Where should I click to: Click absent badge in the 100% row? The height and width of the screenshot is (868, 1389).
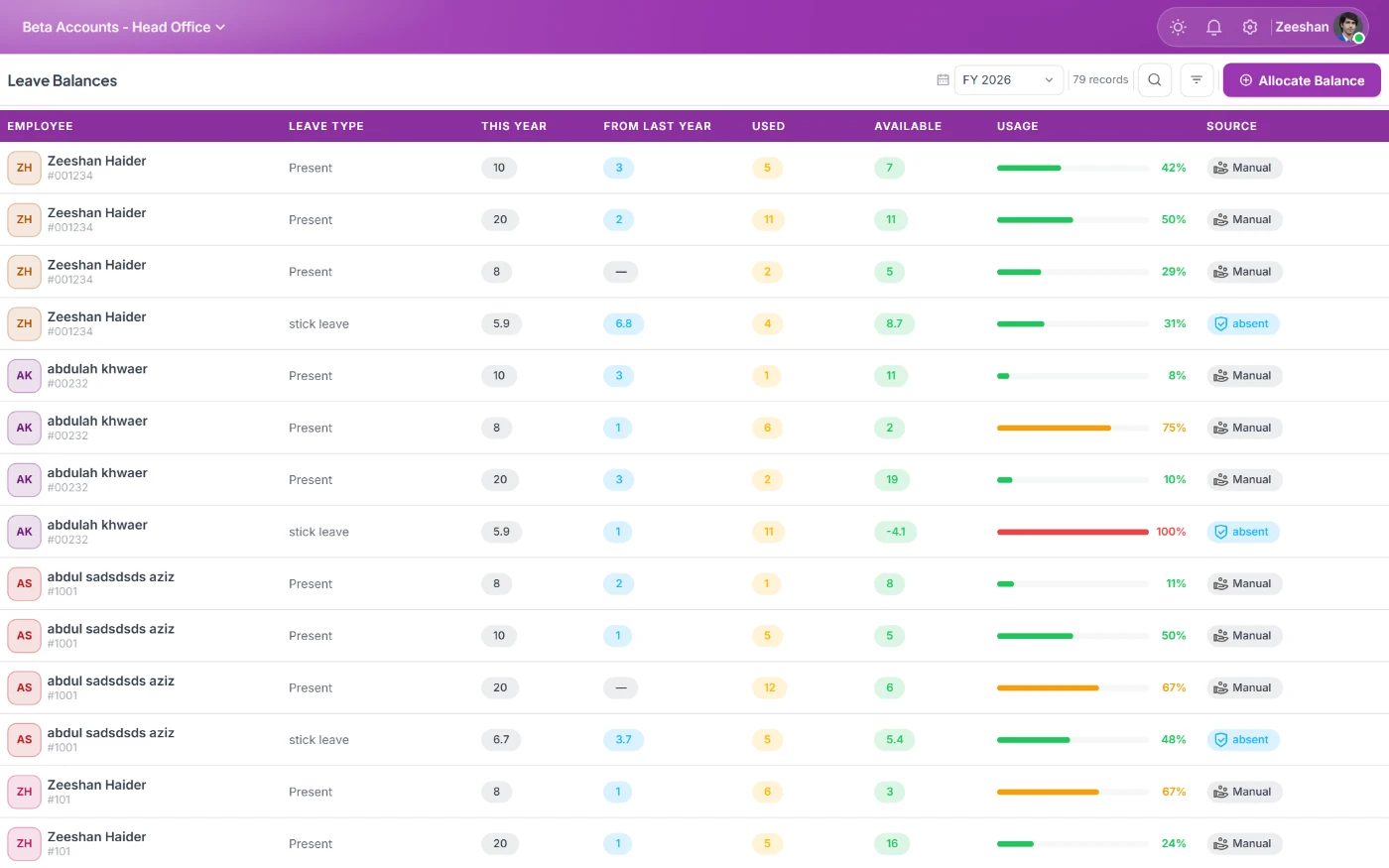1243,532
